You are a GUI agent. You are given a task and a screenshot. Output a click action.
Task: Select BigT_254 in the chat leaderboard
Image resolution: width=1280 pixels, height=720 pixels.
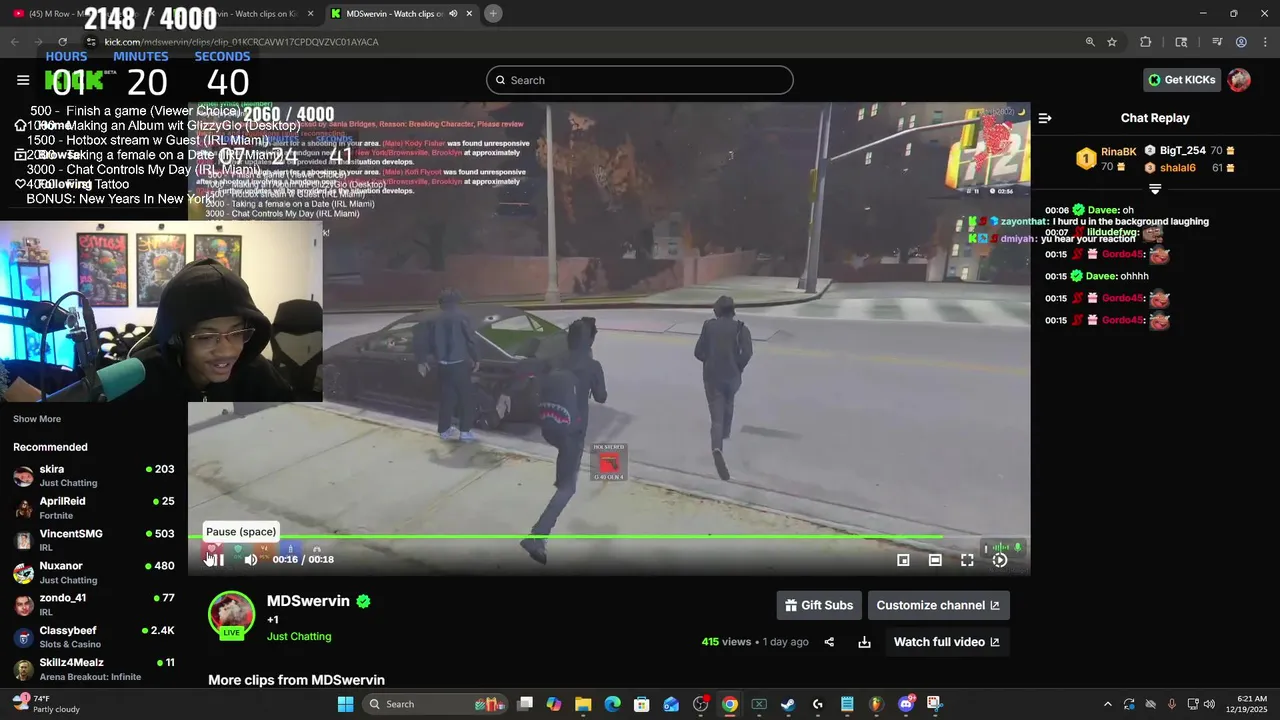point(1182,150)
